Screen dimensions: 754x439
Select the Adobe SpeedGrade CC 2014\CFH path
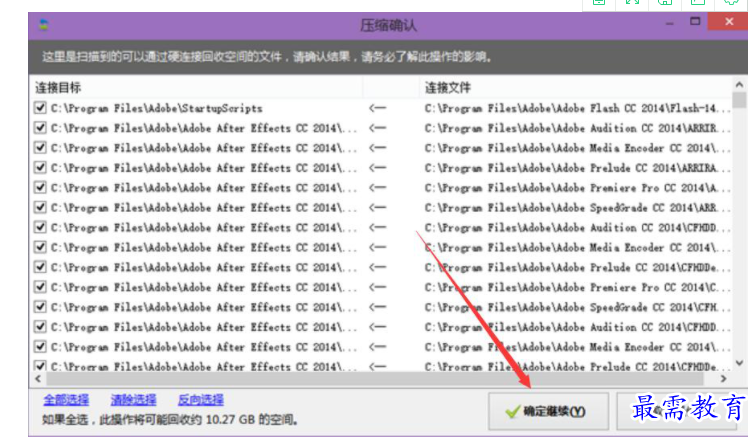click(x=578, y=307)
